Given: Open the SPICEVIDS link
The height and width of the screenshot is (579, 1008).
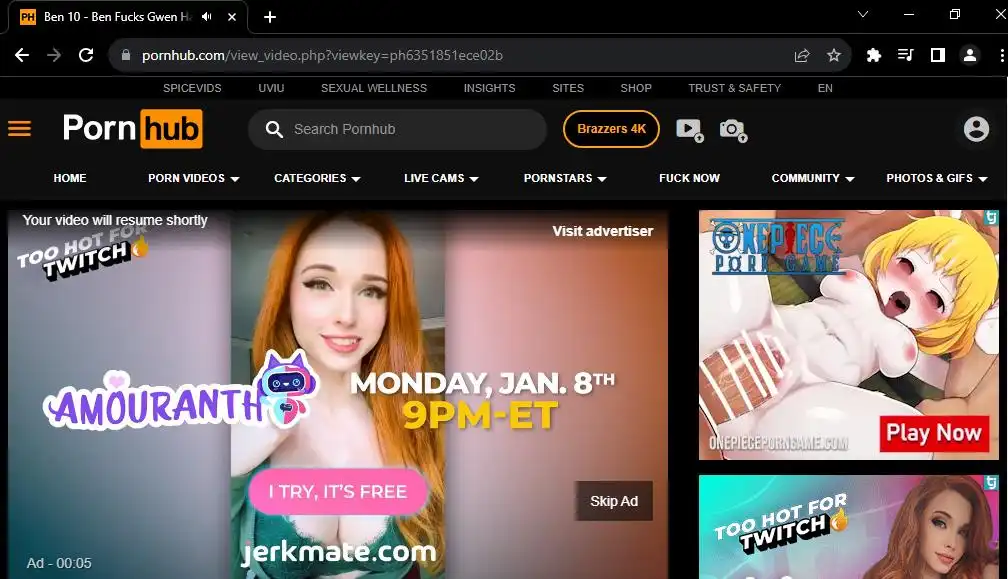Looking at the screenshot, I should [x=192, y=88].
